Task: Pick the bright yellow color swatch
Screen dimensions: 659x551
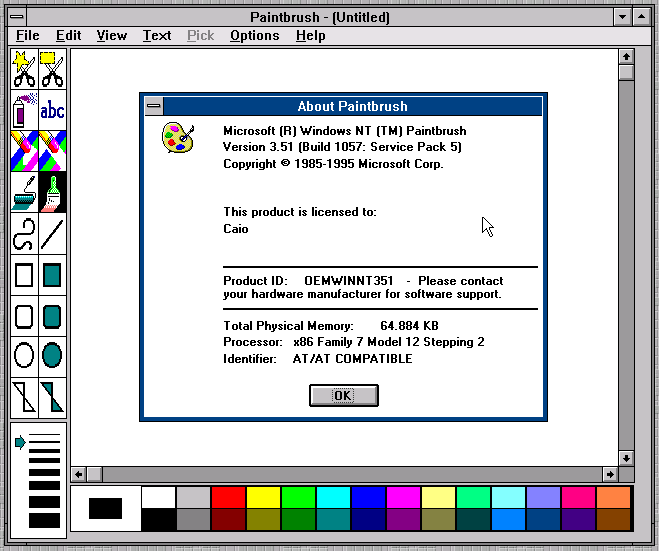Action: pyautogui.click(x=263, y=497)
